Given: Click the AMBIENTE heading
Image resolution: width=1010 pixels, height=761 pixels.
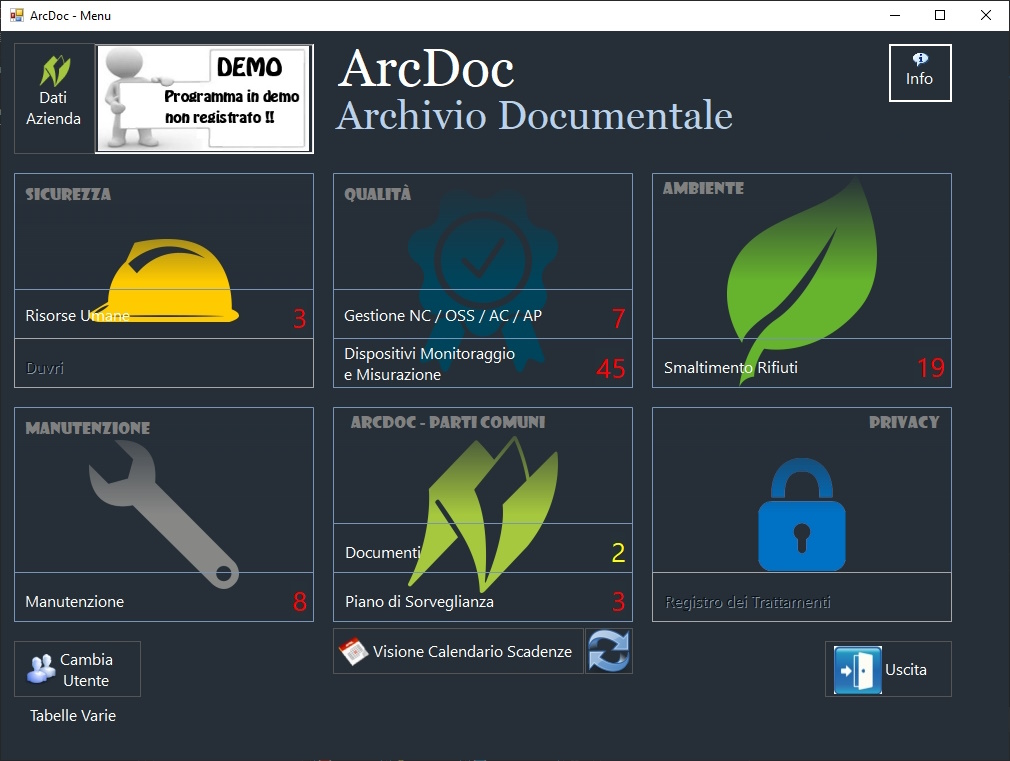Looking at the screenshot, I should point(703,188).
